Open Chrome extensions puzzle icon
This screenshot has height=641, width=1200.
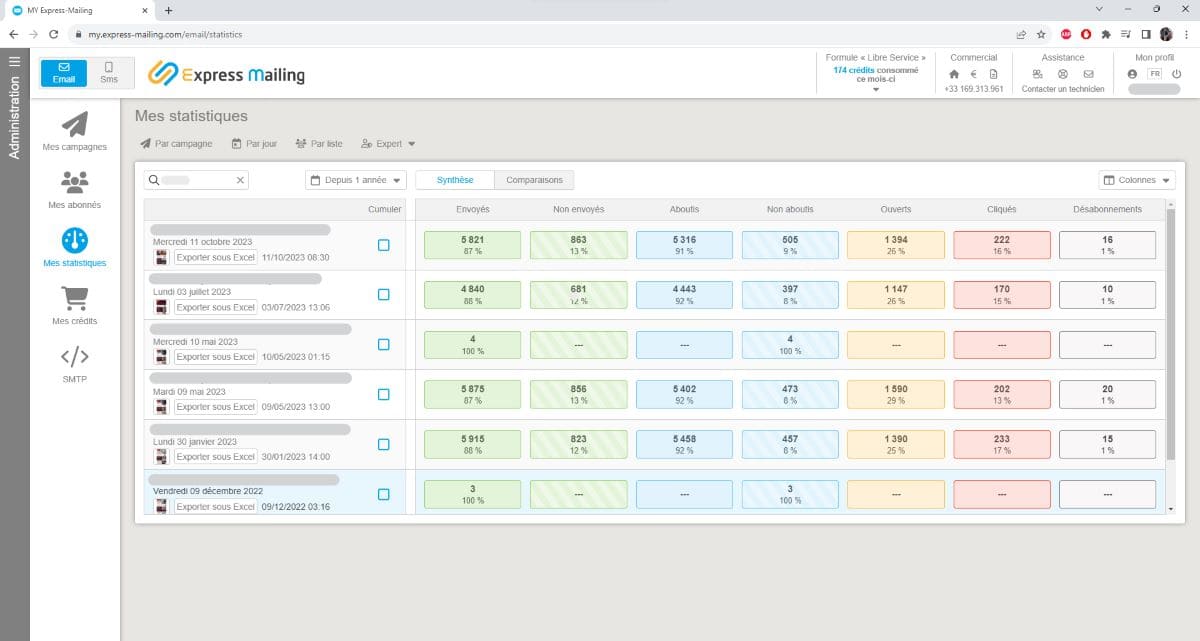[x=1105, y=33]
